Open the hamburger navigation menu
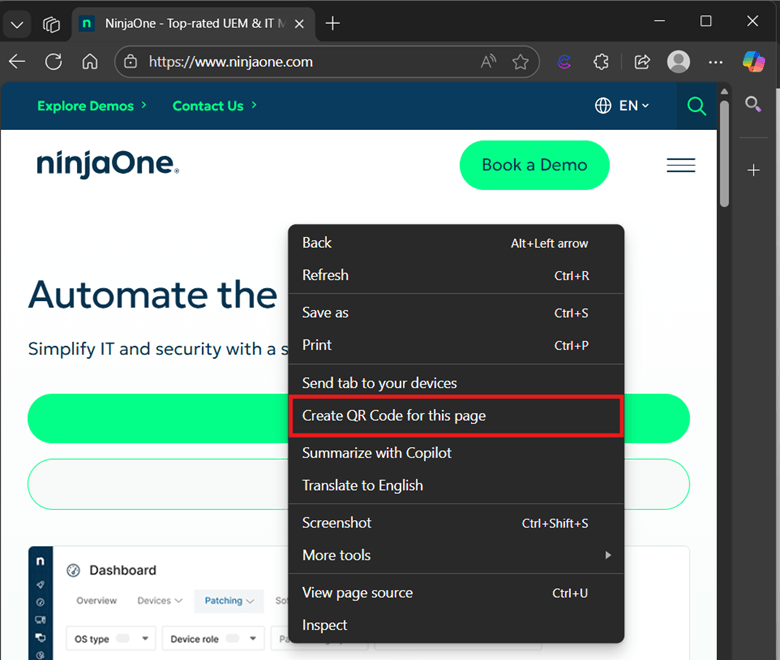Viewport: 780px width, 660px height. click(681, 165)
